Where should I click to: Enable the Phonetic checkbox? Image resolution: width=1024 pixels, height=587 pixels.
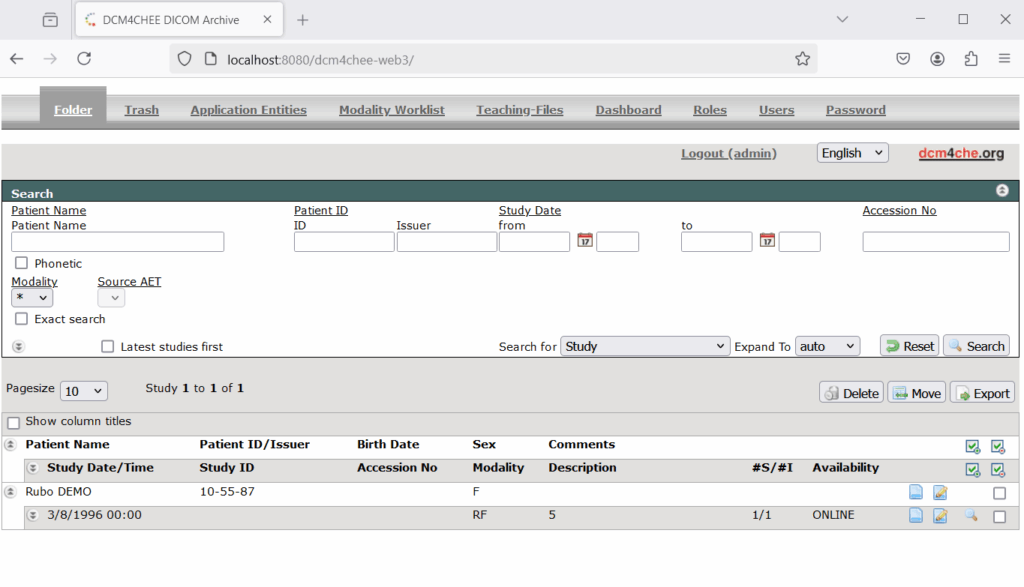coord(22,263)
